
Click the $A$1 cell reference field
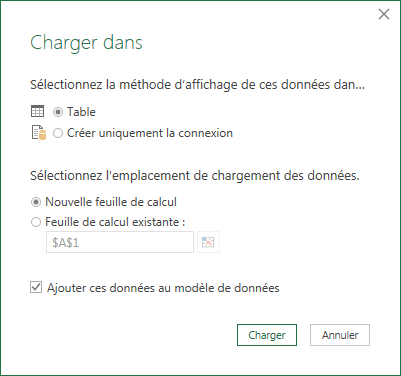(120, 242)
